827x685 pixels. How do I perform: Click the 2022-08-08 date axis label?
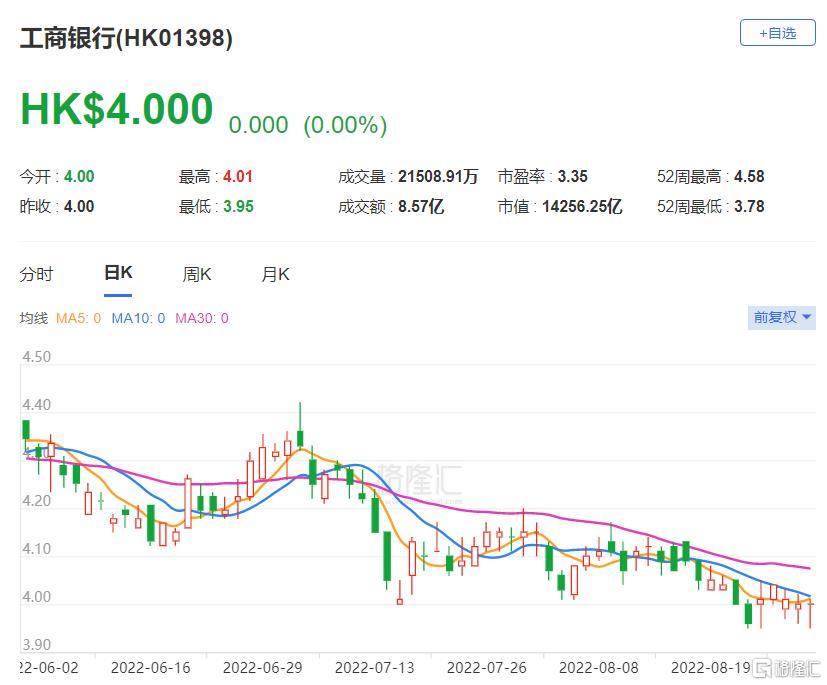tap(599, 668)
